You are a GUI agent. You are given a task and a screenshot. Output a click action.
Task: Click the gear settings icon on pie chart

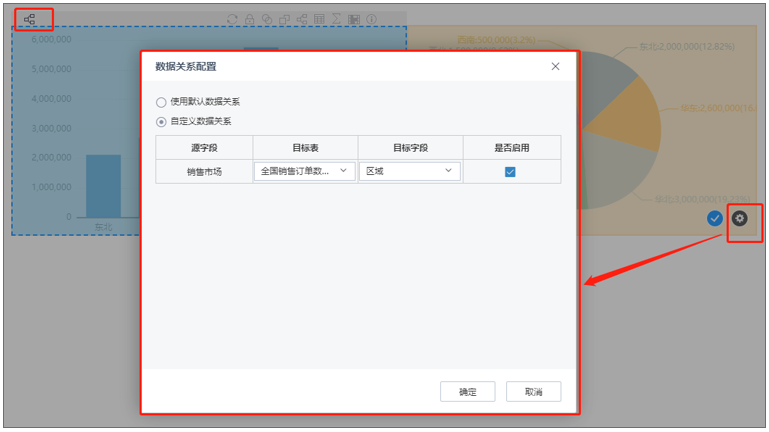[740, 218]
